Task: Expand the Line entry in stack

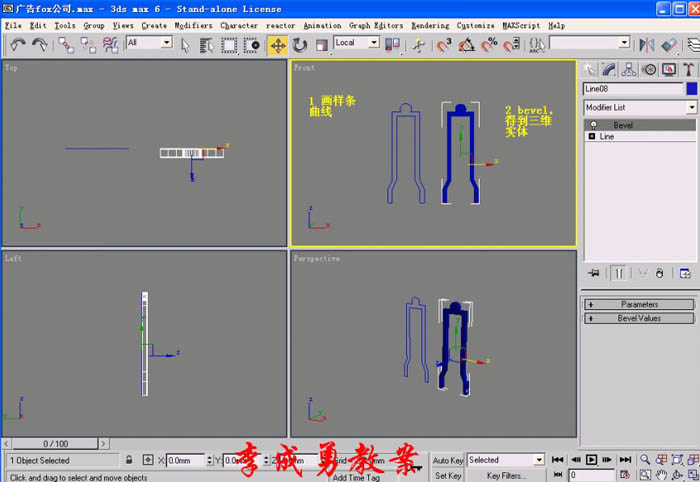Action: tap(592, 136)
